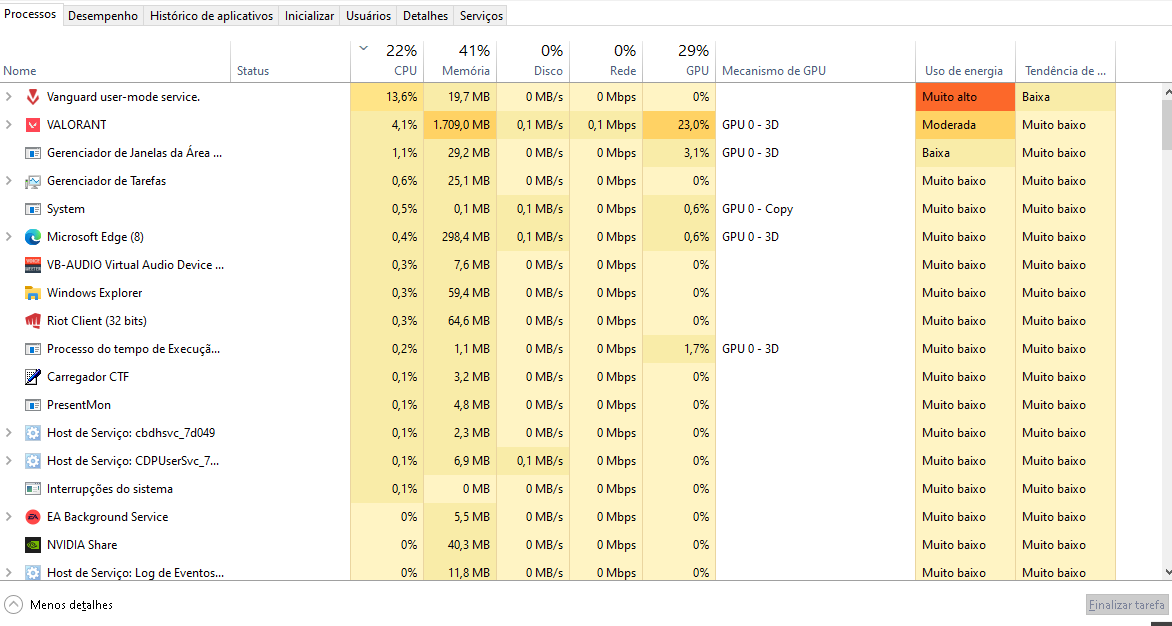Click the Riot Client icon
This screenshot has width=1172, height=626.
pos(33,321)
